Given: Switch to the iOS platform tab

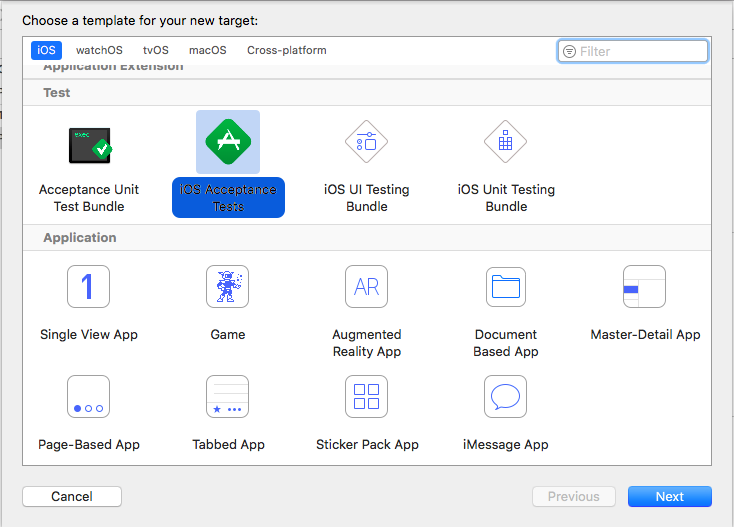Looking at the screenshot, I should 46,50.
